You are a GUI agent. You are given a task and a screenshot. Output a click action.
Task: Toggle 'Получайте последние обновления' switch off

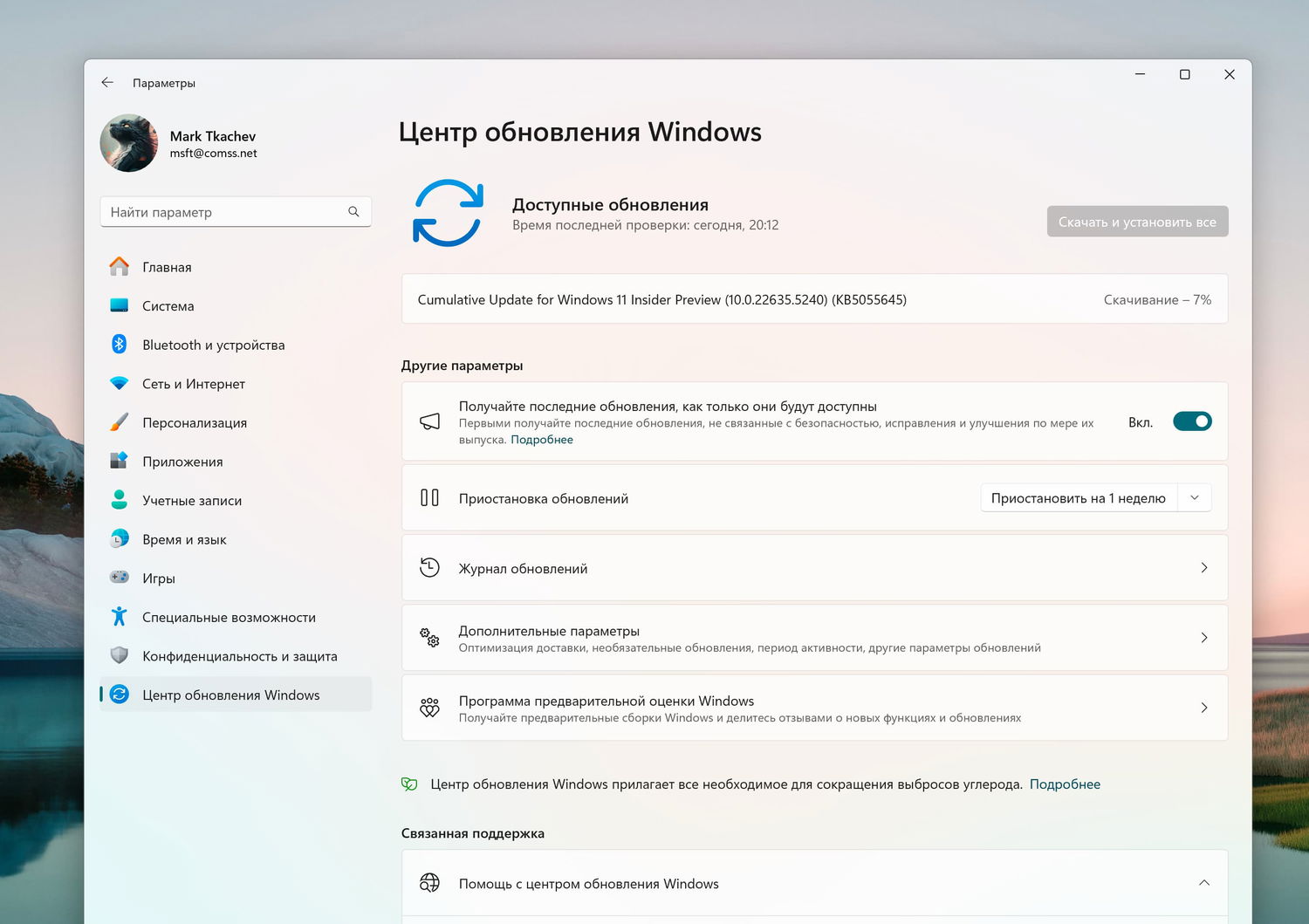[1192, 421]
